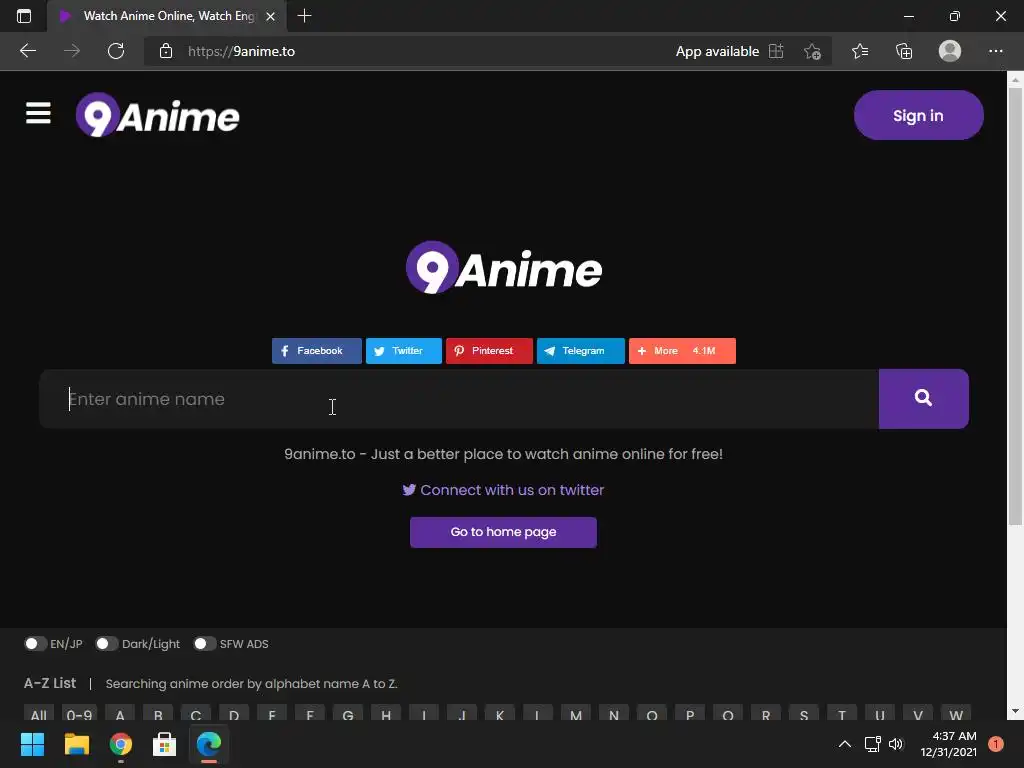
Task: Open File Explorer from taskbar
Action: [x=76, y=744]
